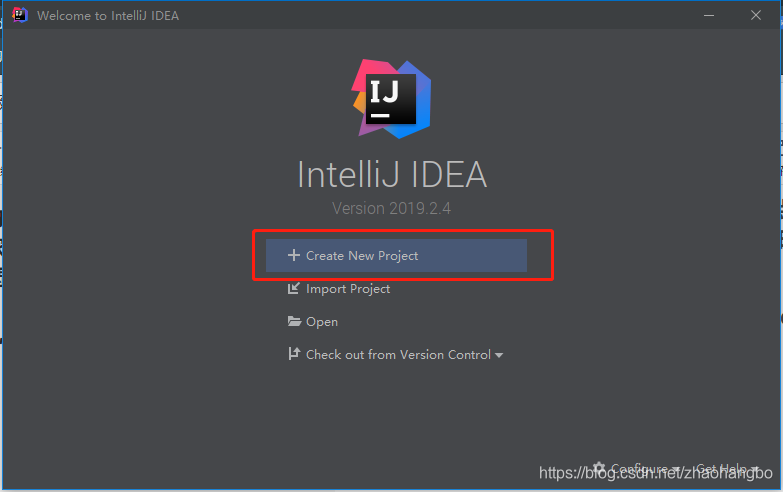This screenshot has width=783, height=492.
Task: Click the Import Project arrow icon
Action: pyautogui.click(x=294, y=288)
